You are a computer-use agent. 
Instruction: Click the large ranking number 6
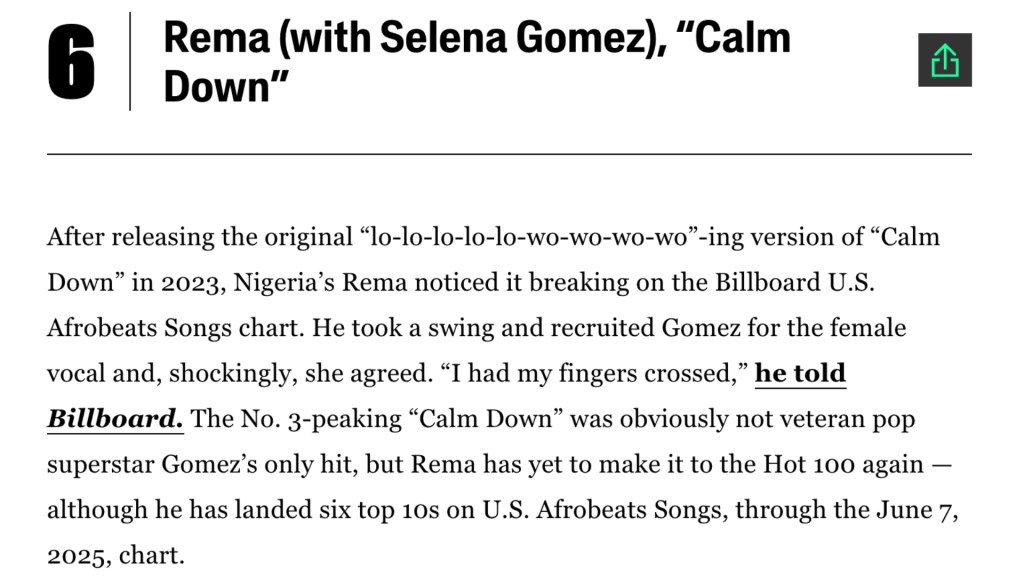(72, 62)
